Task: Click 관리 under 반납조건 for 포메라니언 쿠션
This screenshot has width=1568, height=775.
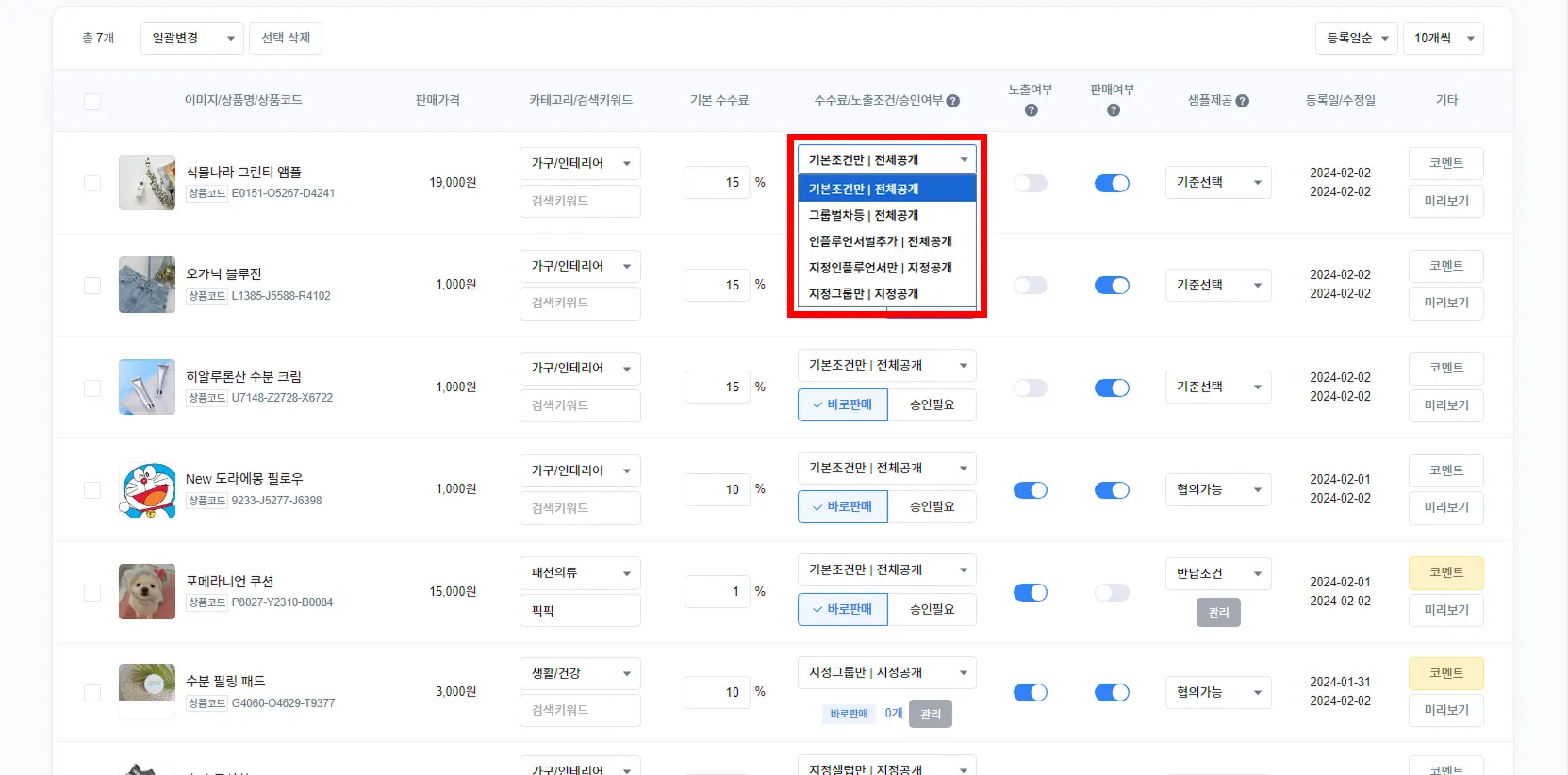Action: pos(1218,613)
